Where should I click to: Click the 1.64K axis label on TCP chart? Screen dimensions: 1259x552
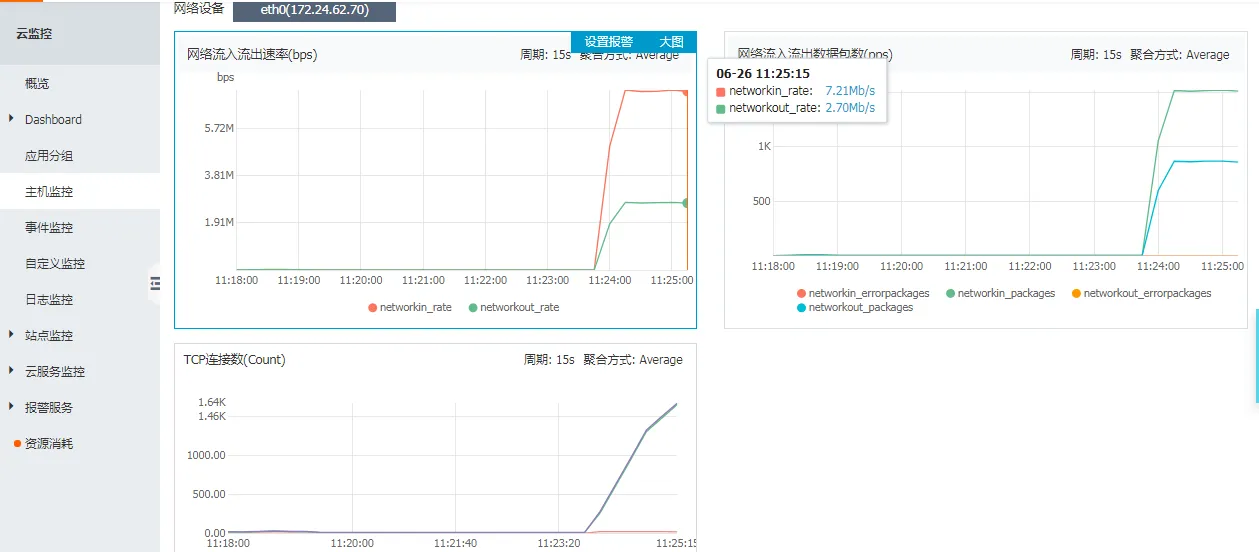pyautogui.click(x=212, y=402)
